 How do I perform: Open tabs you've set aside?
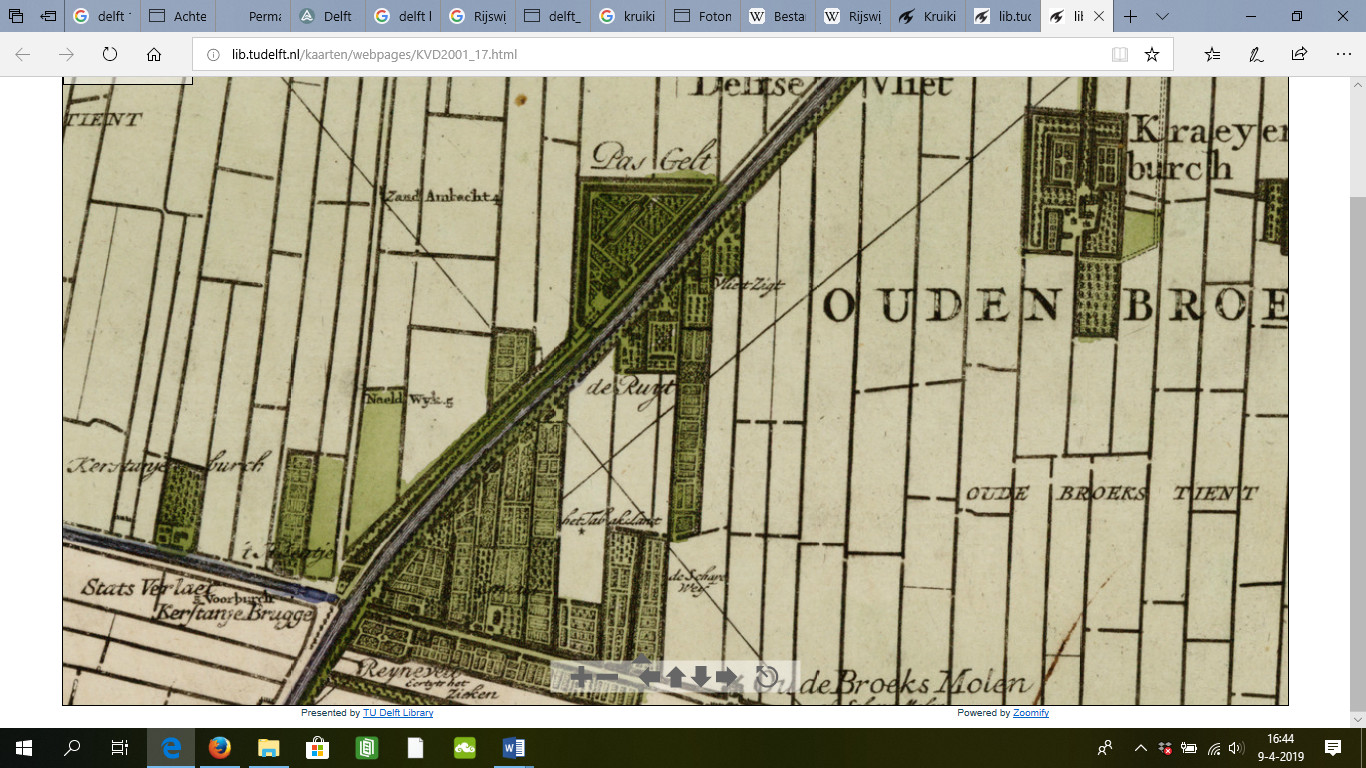(x=16, y=16)
